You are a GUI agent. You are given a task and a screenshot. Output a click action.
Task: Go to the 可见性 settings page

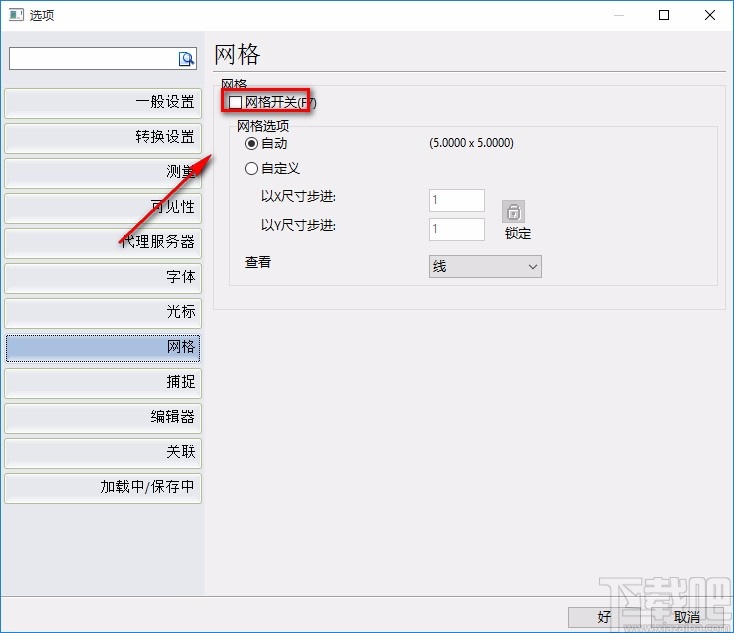pos(103,207)
